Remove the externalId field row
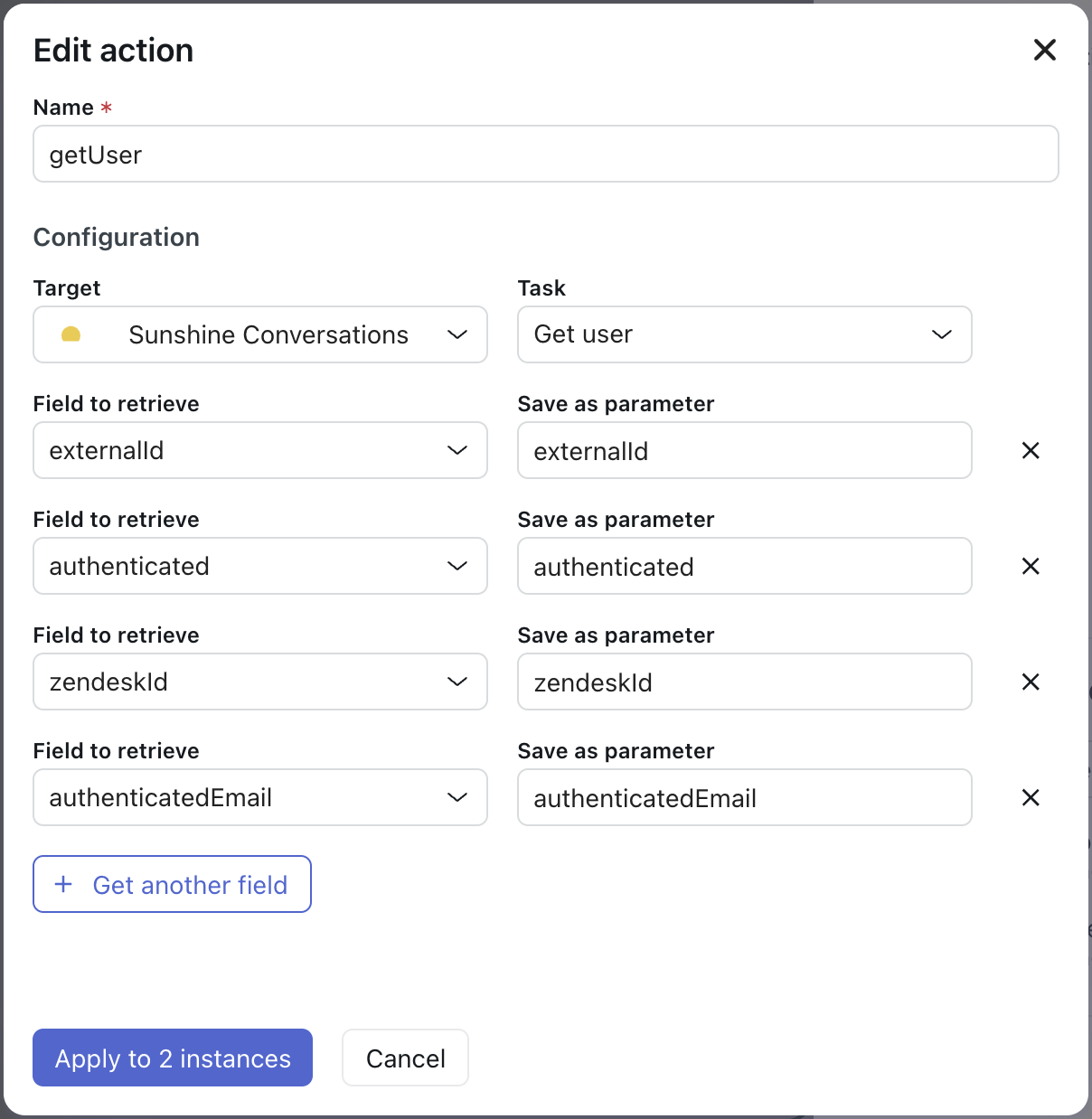Image resolution: width=1092 pixels, height=1119 pixels. (1031, 450)
